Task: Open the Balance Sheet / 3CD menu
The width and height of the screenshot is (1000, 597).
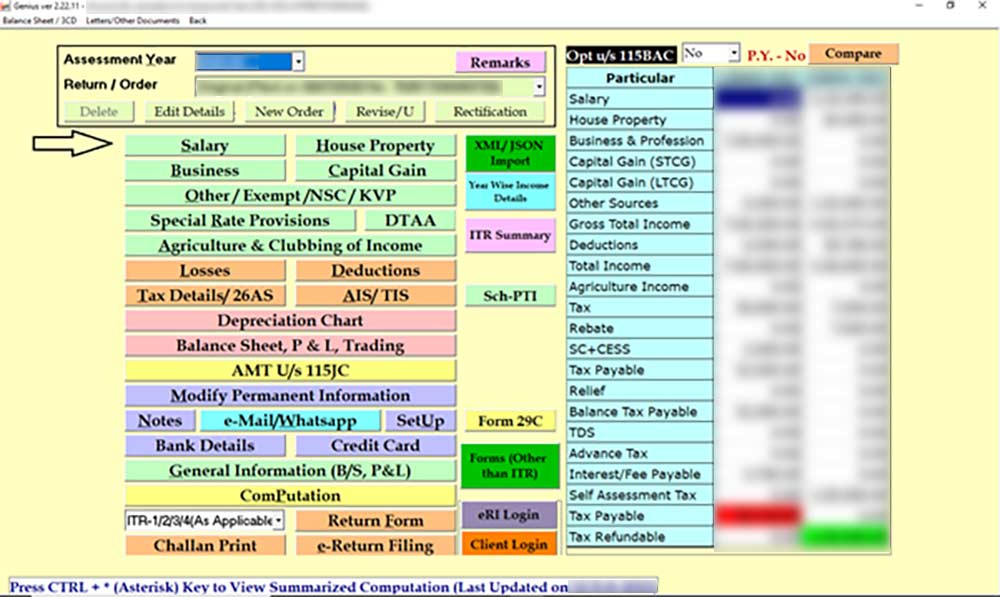Action: click(41, 20)
